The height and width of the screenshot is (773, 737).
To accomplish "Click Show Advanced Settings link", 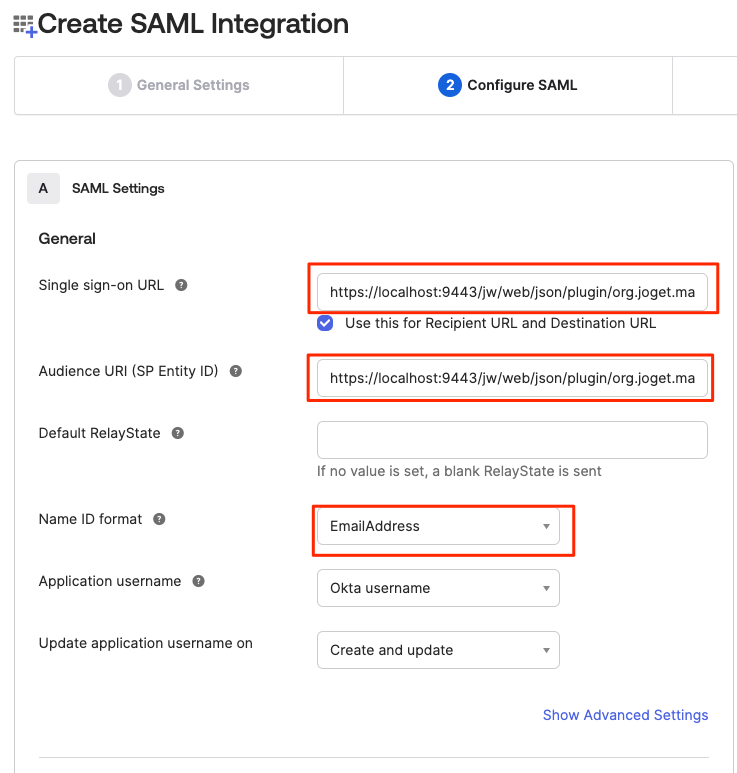I will pos(625,715).
